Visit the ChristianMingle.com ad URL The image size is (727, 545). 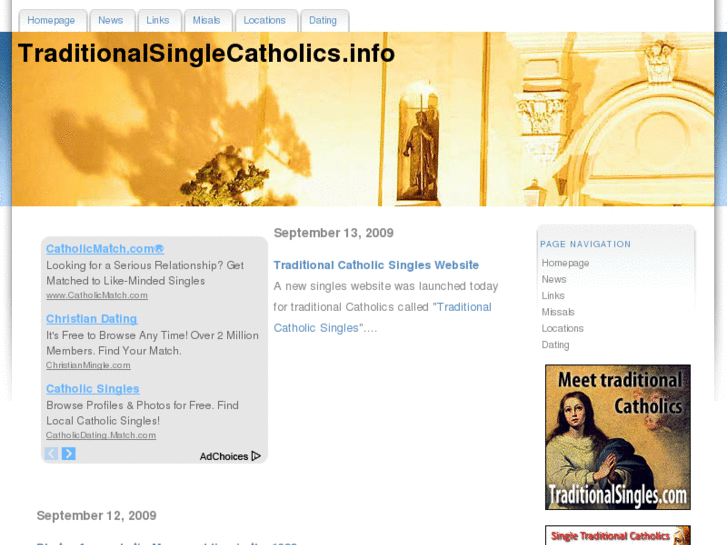click(88, 365)
